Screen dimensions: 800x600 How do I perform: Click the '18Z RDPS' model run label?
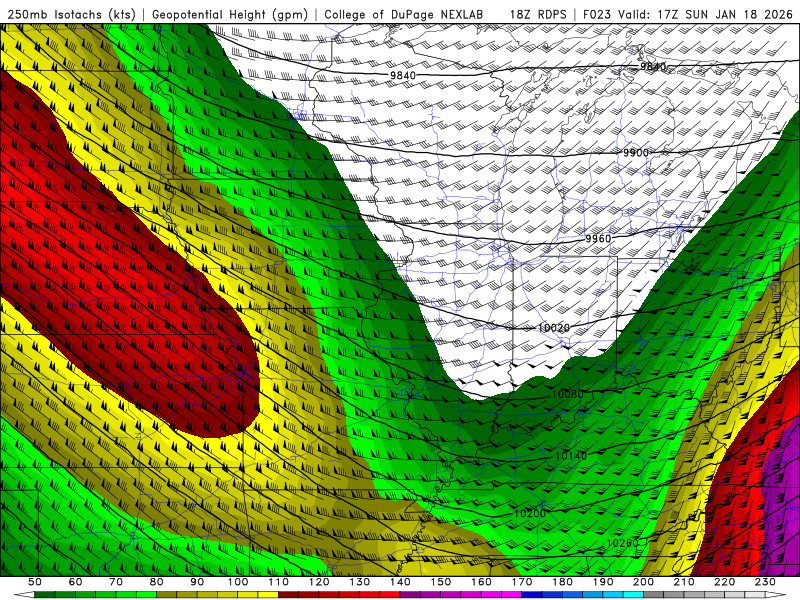click(538, 14)
